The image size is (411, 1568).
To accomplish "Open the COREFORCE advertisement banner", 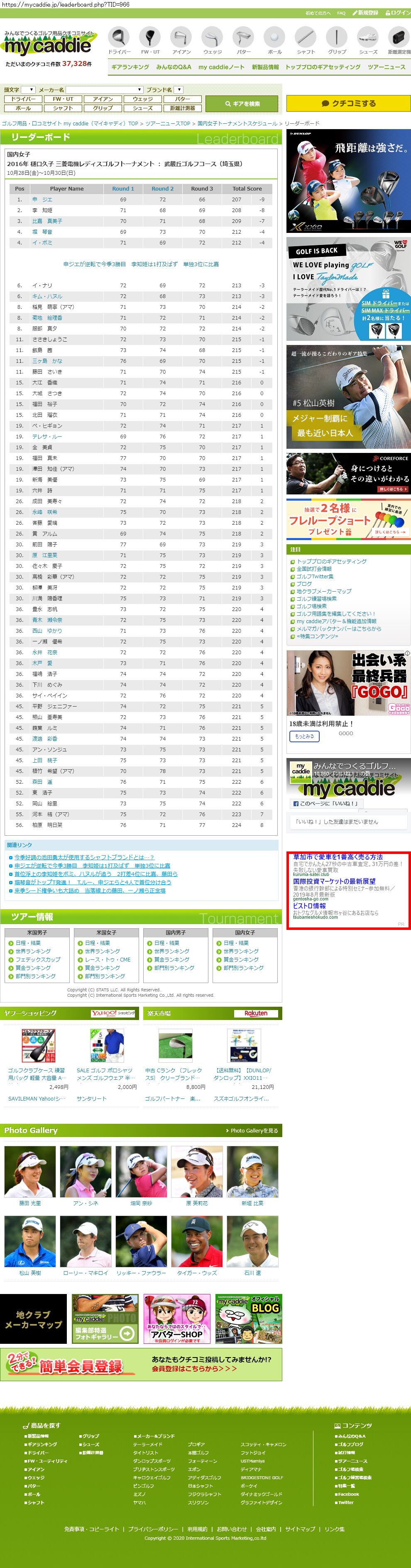I will pos(348,474).
